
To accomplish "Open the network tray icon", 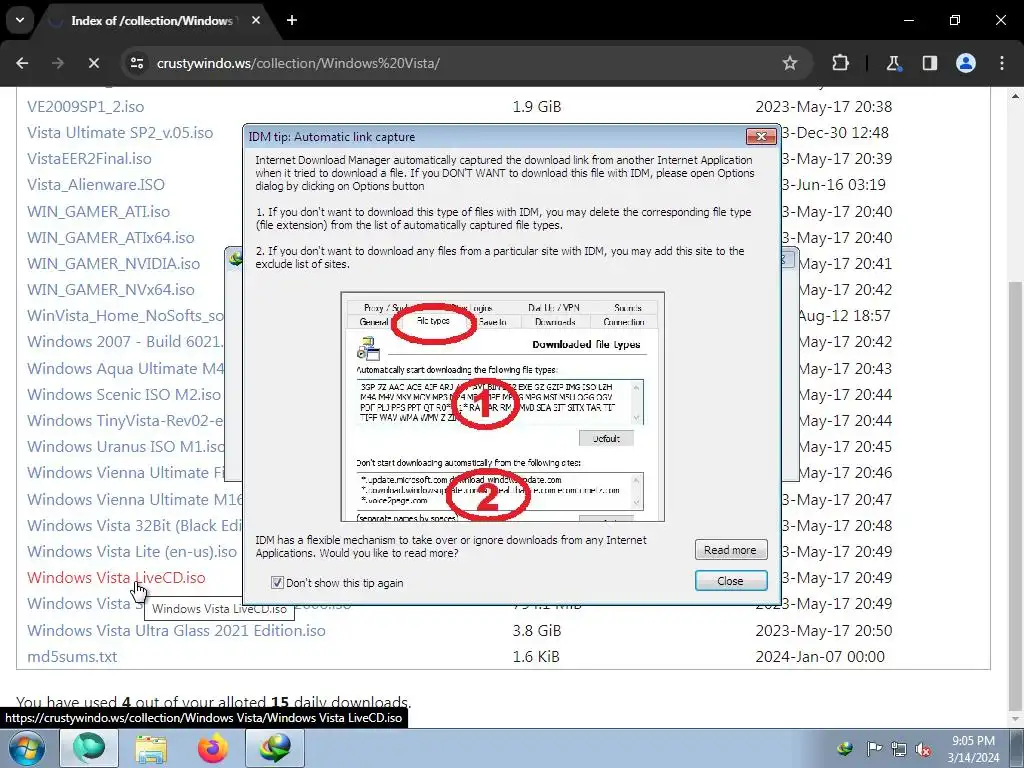I will click(899, 750).
